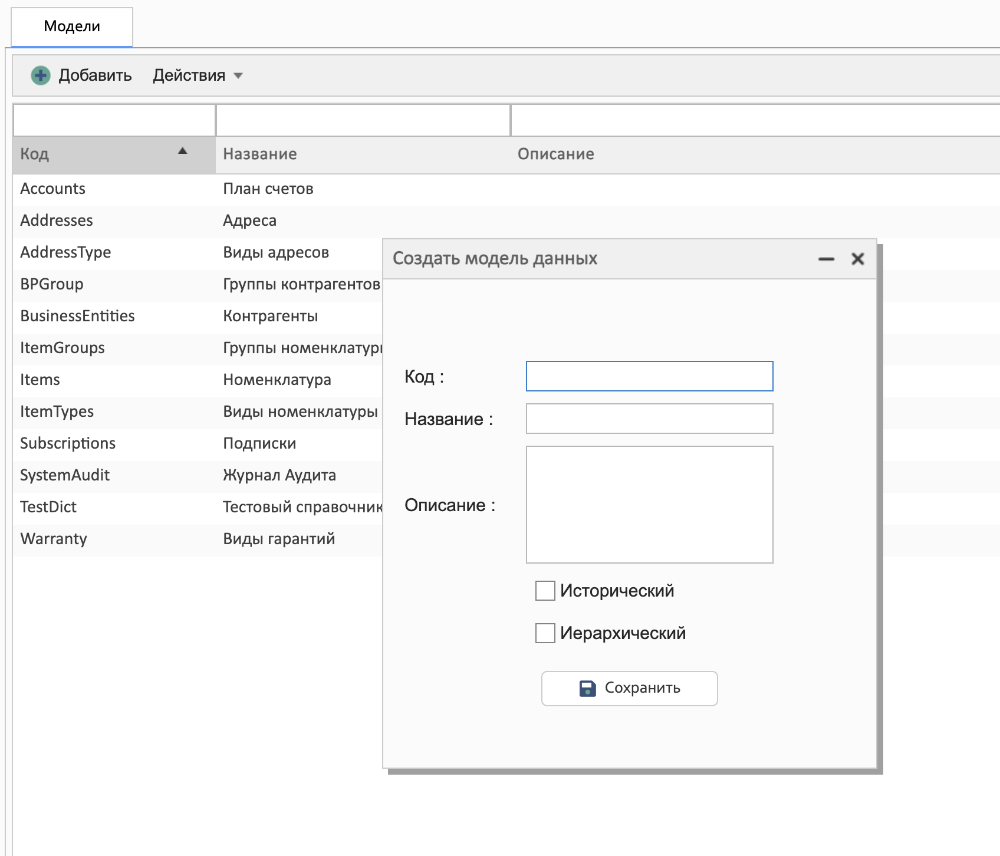Select the Warranty row
The image size is (1000, 856).
point(54,539)
